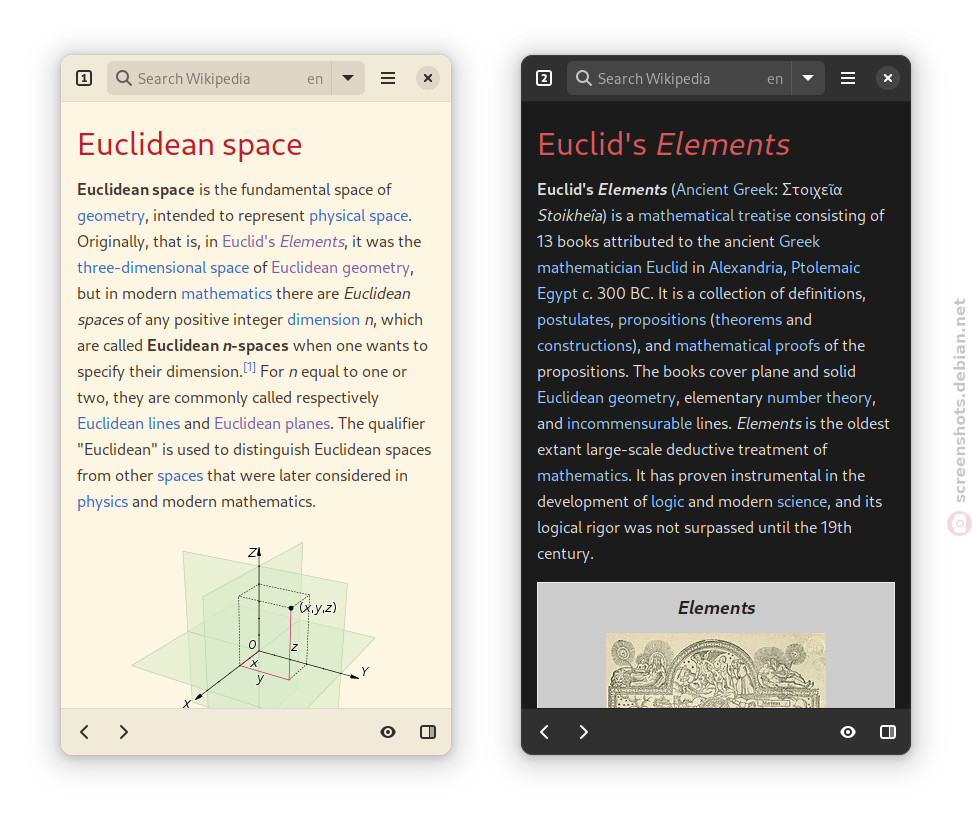Click the 'Elements' infobox caption
Screen dimensions: 972x822
click(716, 608)
